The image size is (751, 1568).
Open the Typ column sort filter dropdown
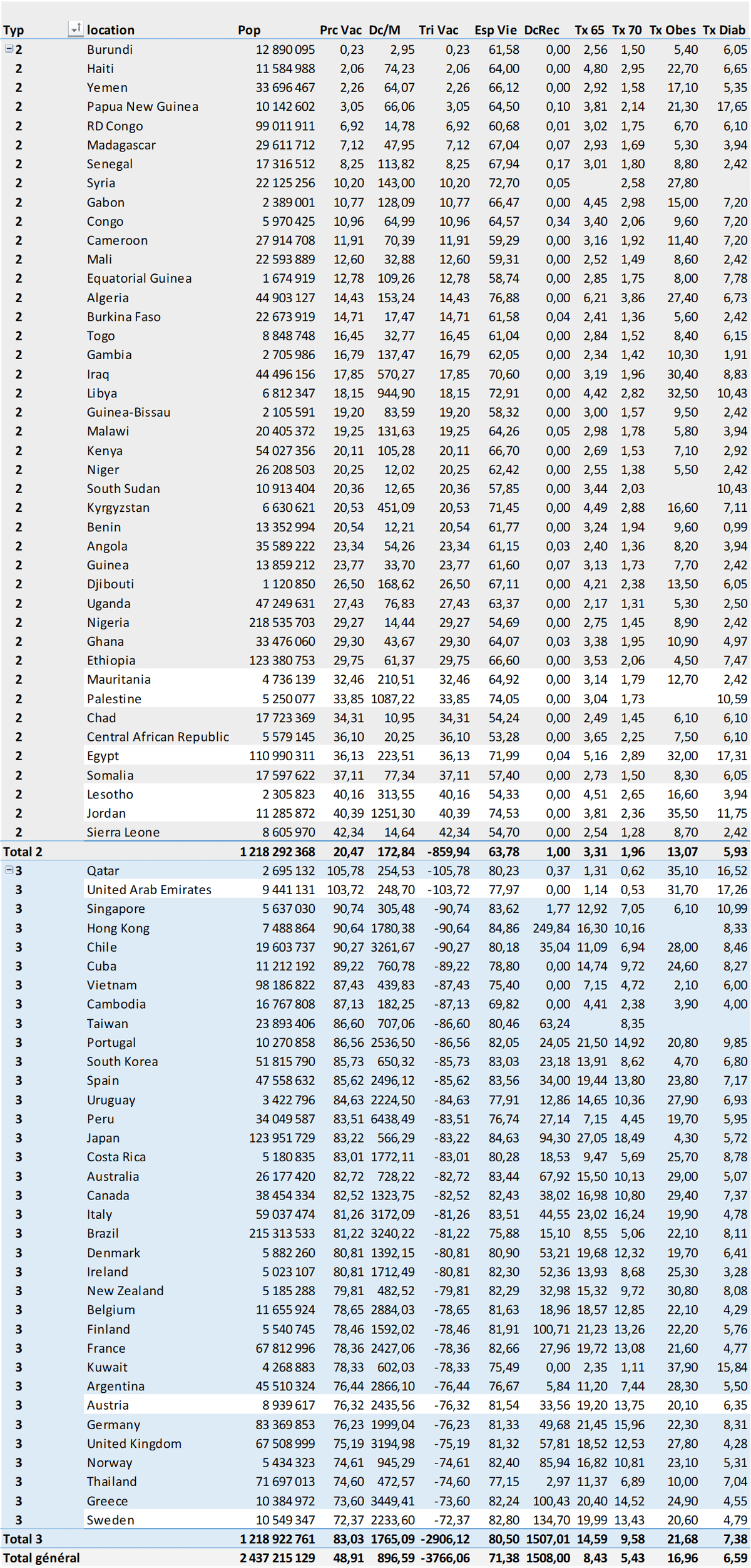click(x=75, y=29)
